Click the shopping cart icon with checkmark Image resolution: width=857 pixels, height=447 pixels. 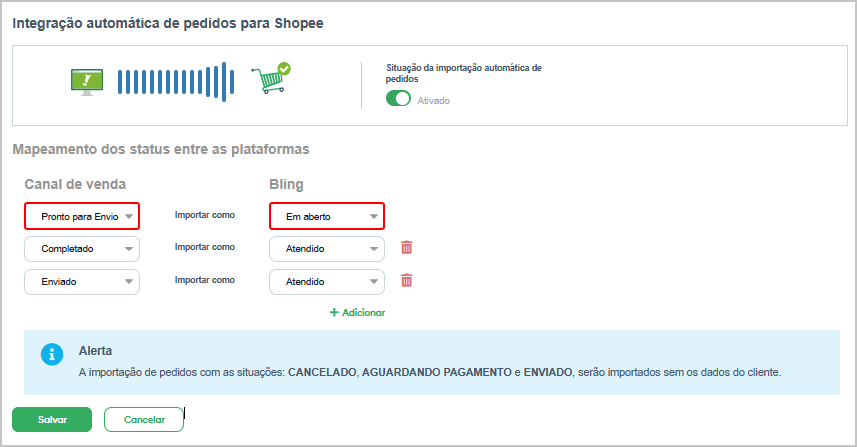(271, 78)
